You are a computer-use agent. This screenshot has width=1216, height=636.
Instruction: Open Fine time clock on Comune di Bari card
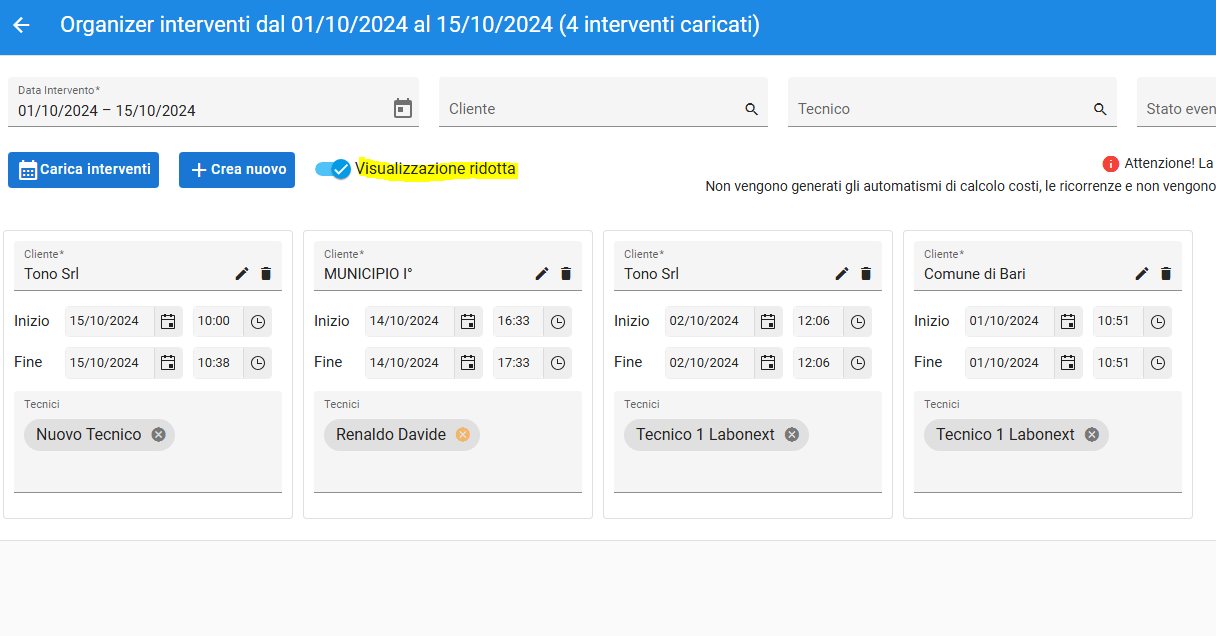1158,363
